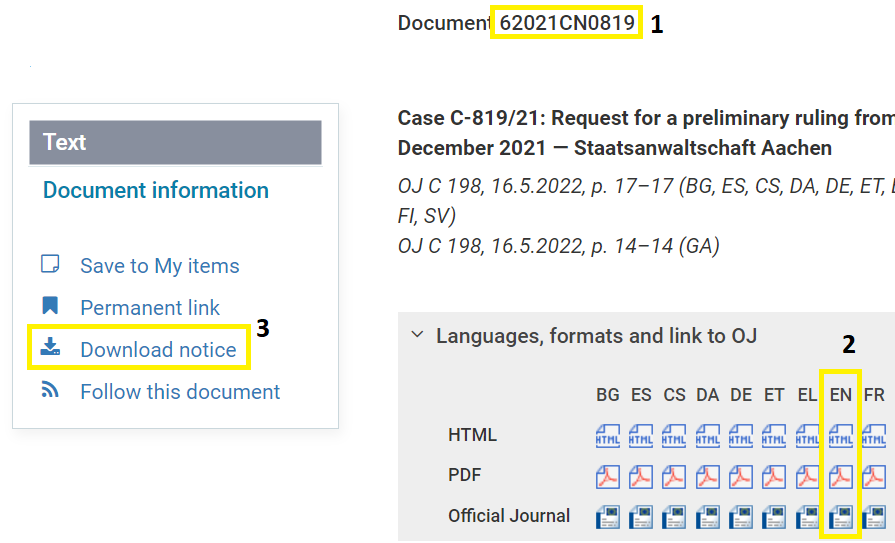
Task: Click the Download notice icon
Action: (50, 349)
